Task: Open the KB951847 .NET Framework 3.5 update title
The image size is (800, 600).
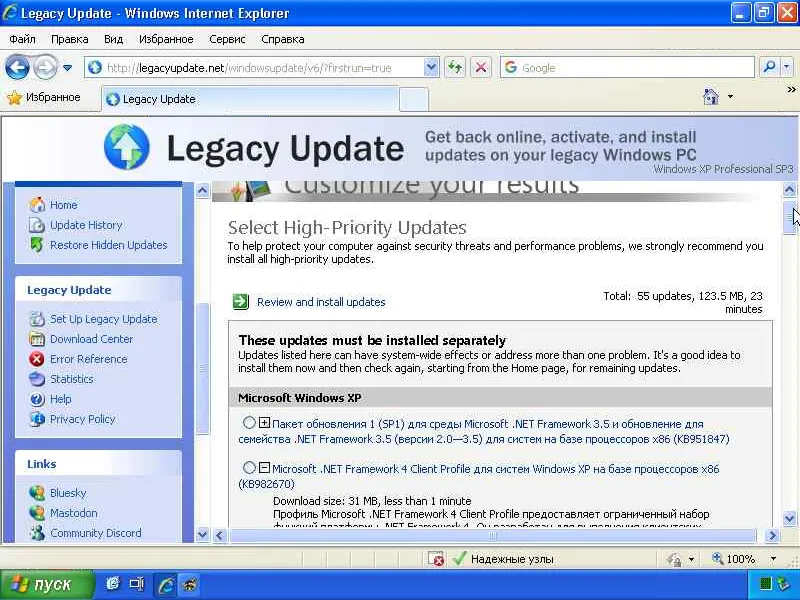Action: (484, 432)
